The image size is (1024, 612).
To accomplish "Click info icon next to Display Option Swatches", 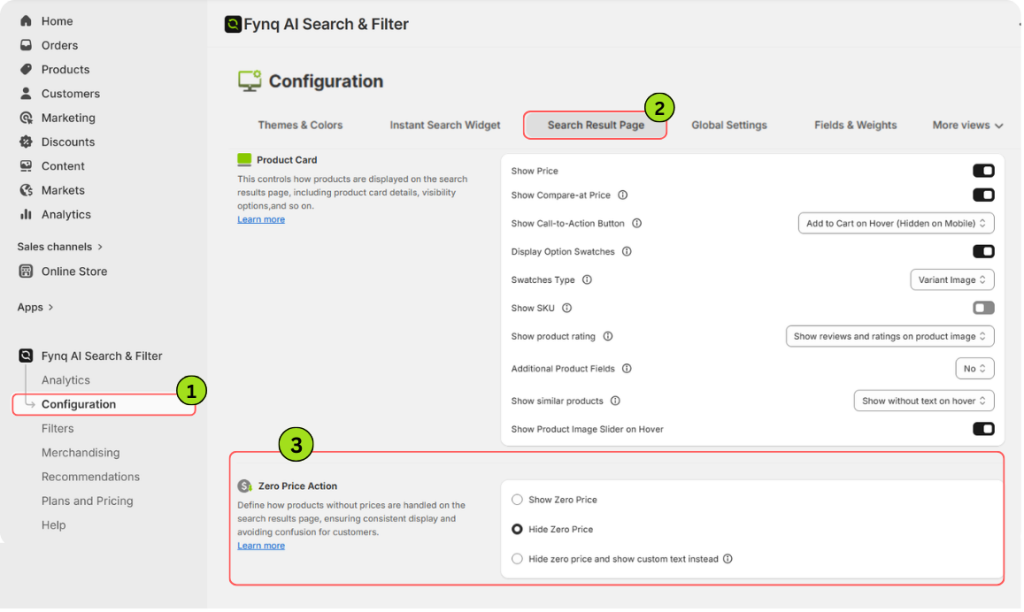I will [x=627, y=251].
